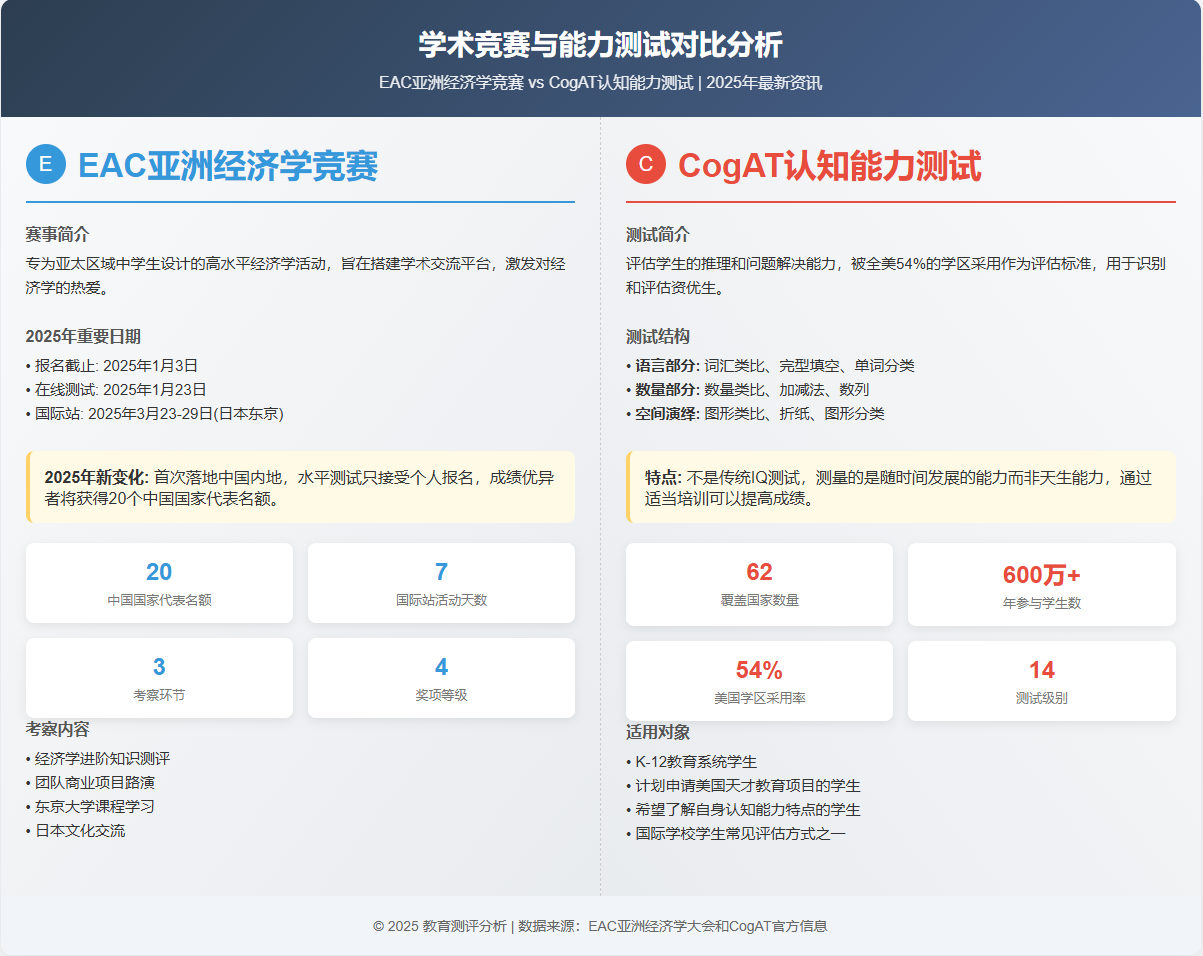Click the 2025年新变化 yellow notice box

coord(300,487)
